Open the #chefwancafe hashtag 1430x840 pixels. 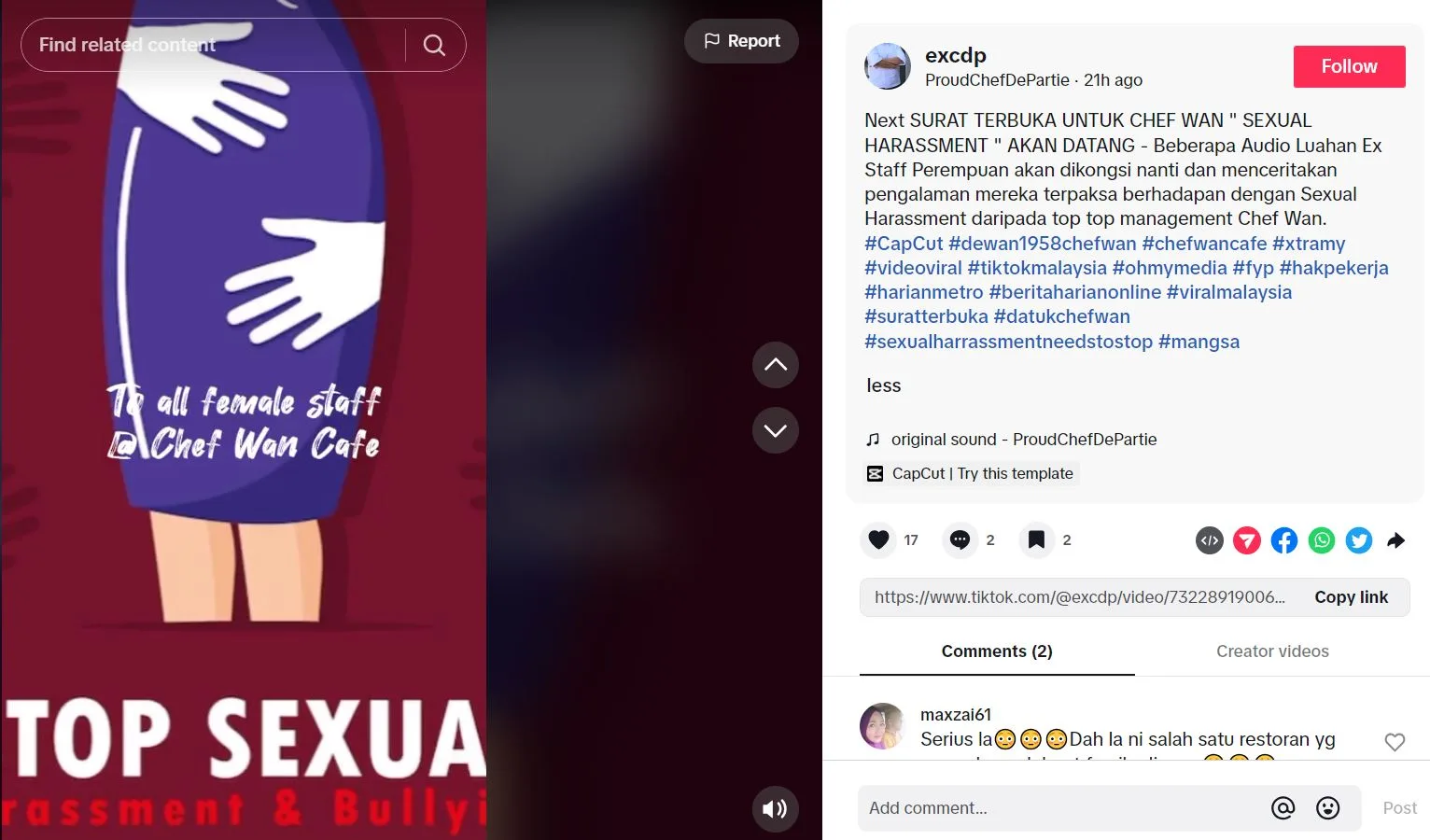(x=1204, y=244)
